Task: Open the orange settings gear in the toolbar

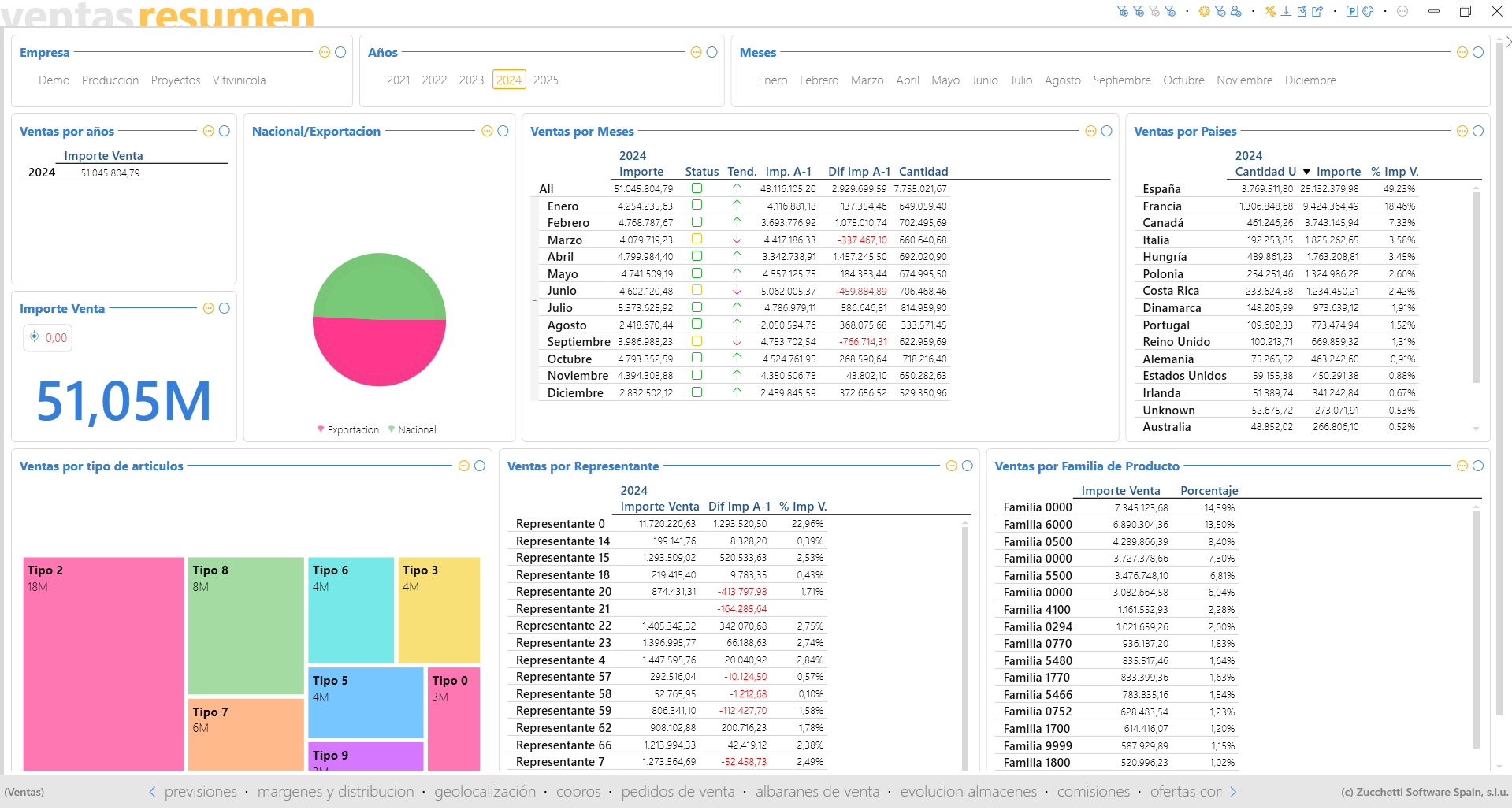Action: pos(1204,11)
